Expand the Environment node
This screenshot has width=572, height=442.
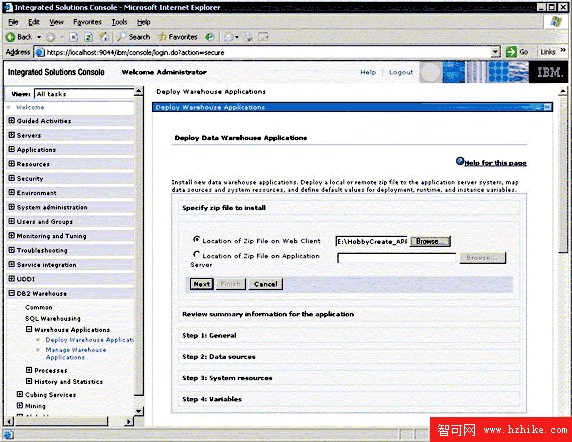coord(12,192)
